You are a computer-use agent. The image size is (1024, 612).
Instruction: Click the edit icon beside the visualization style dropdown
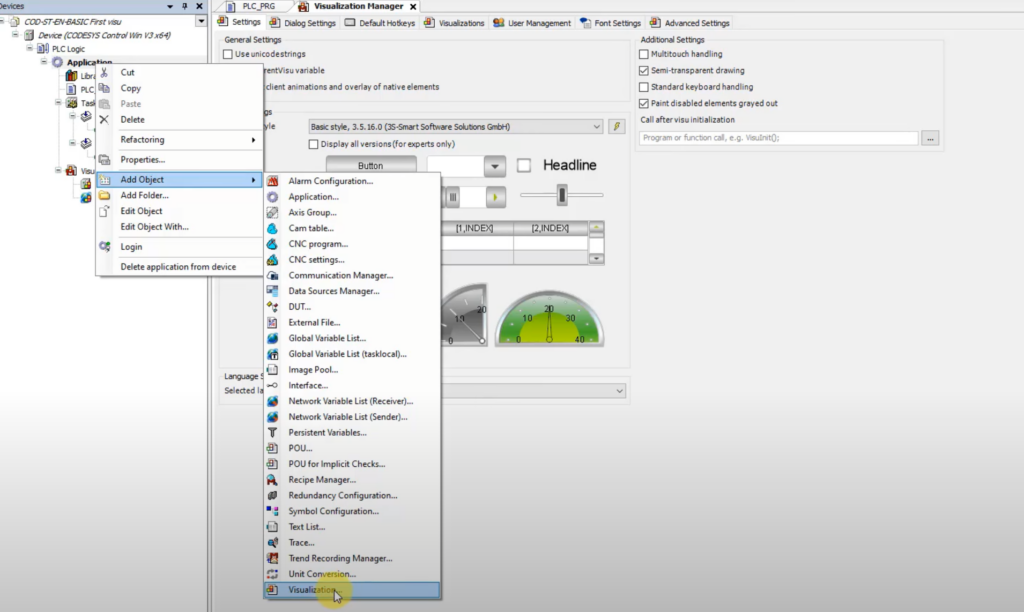tap(615, 127)
